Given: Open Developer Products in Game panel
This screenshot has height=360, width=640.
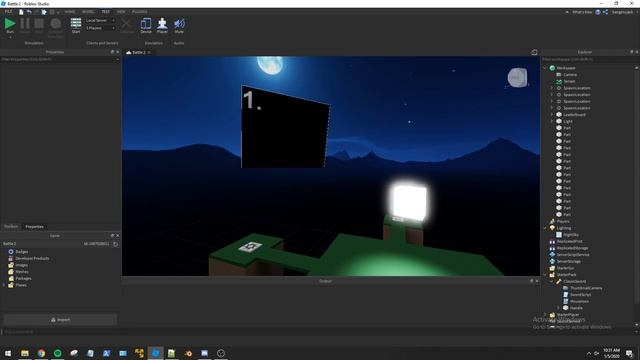Looking at the screenshot, I should [x=32, y=258].
